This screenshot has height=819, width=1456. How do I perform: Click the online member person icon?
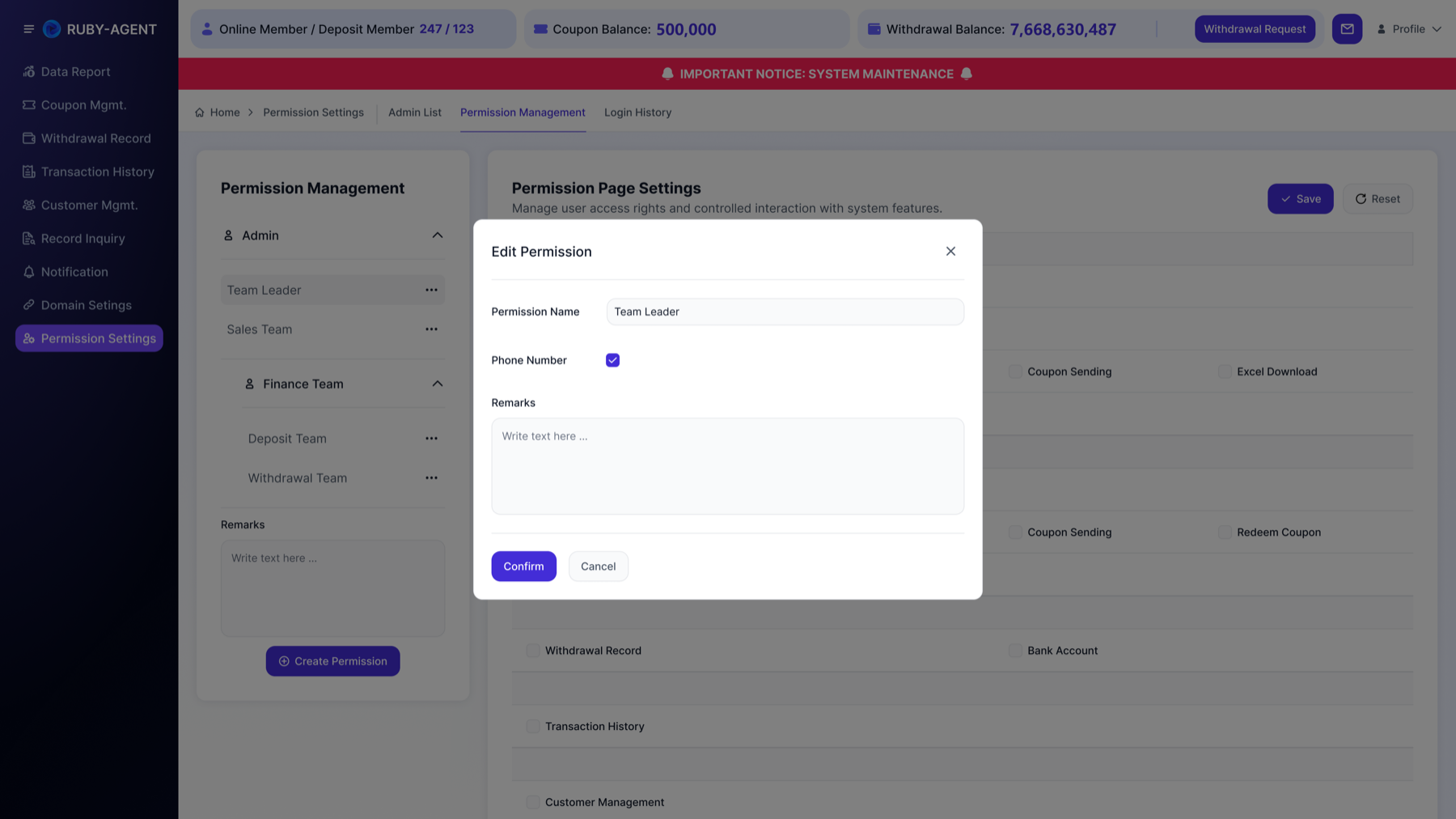click(207, 29)
